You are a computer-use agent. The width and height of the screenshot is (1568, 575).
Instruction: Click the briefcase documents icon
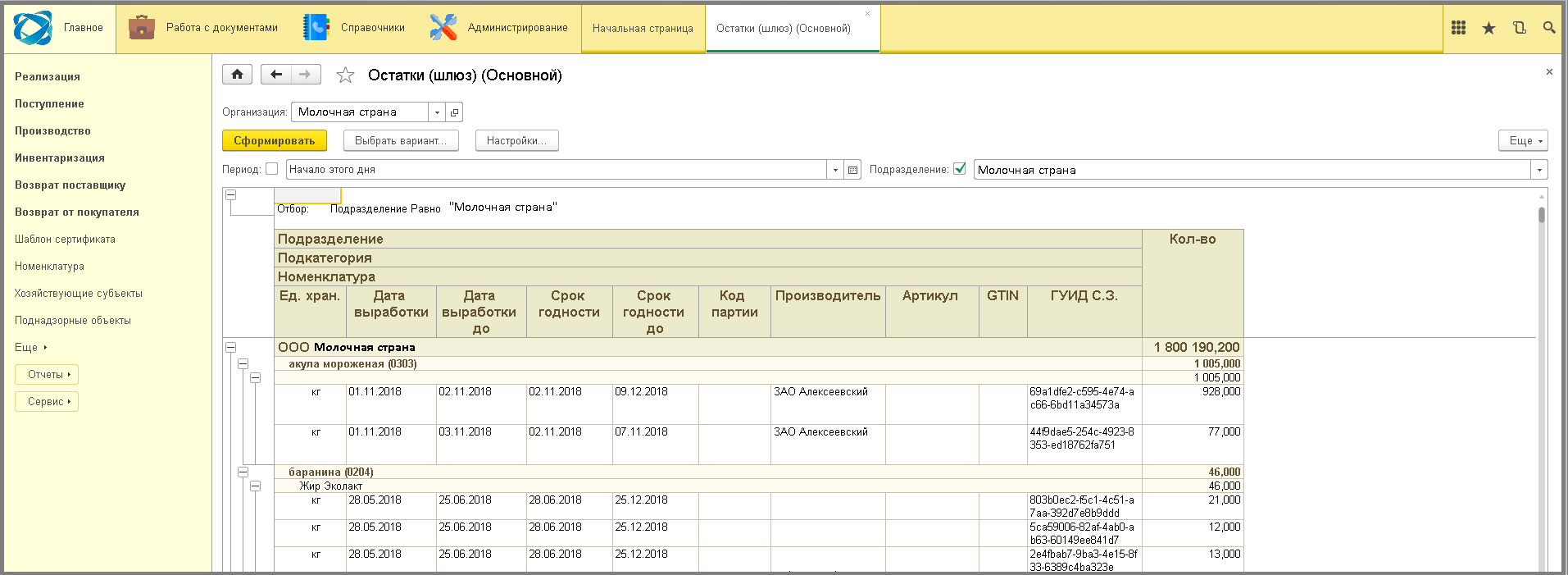[142, 28]
